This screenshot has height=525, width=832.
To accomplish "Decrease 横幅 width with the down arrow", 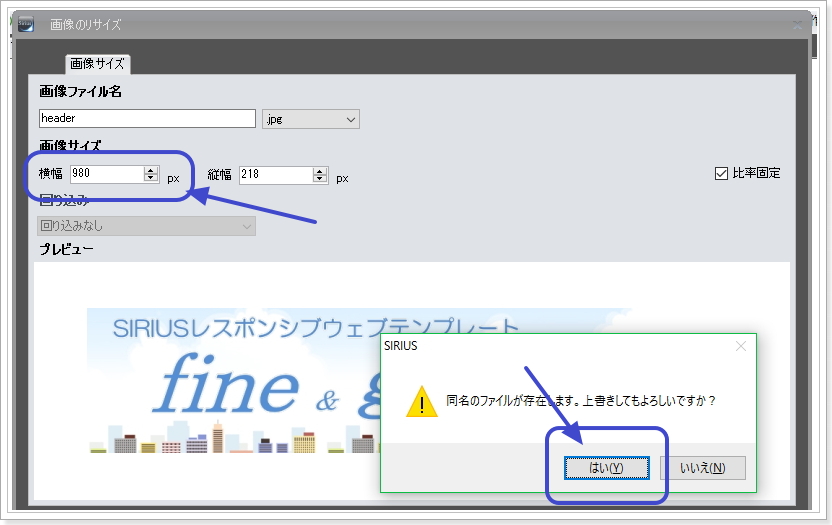I will (x=151, y=178).
